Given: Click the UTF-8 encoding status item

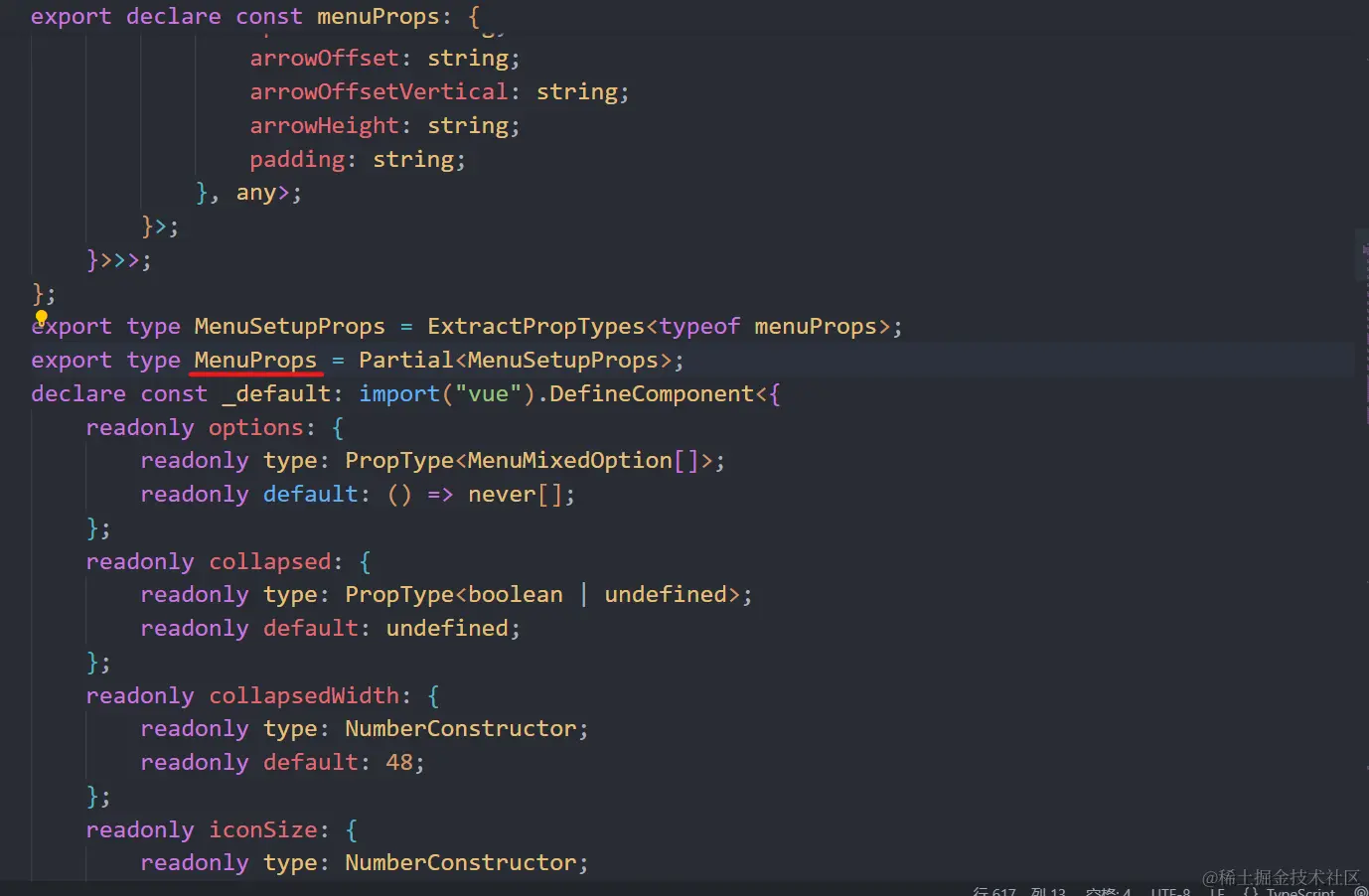Looking at the screenshot, I should [x=1170, y=891].
